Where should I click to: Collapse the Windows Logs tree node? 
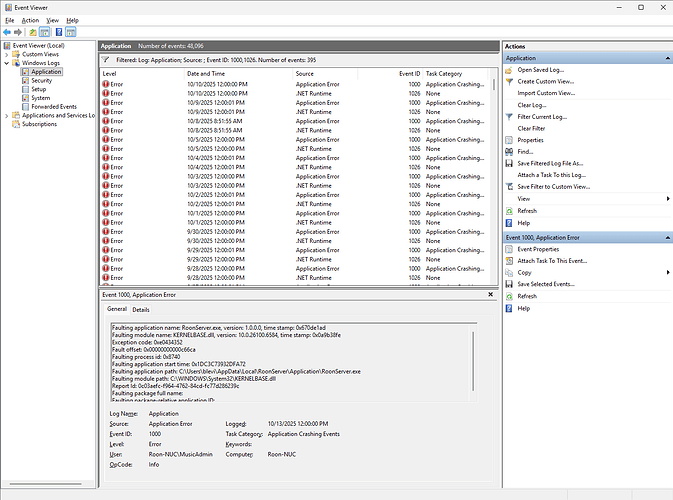(x=5, y=63)
